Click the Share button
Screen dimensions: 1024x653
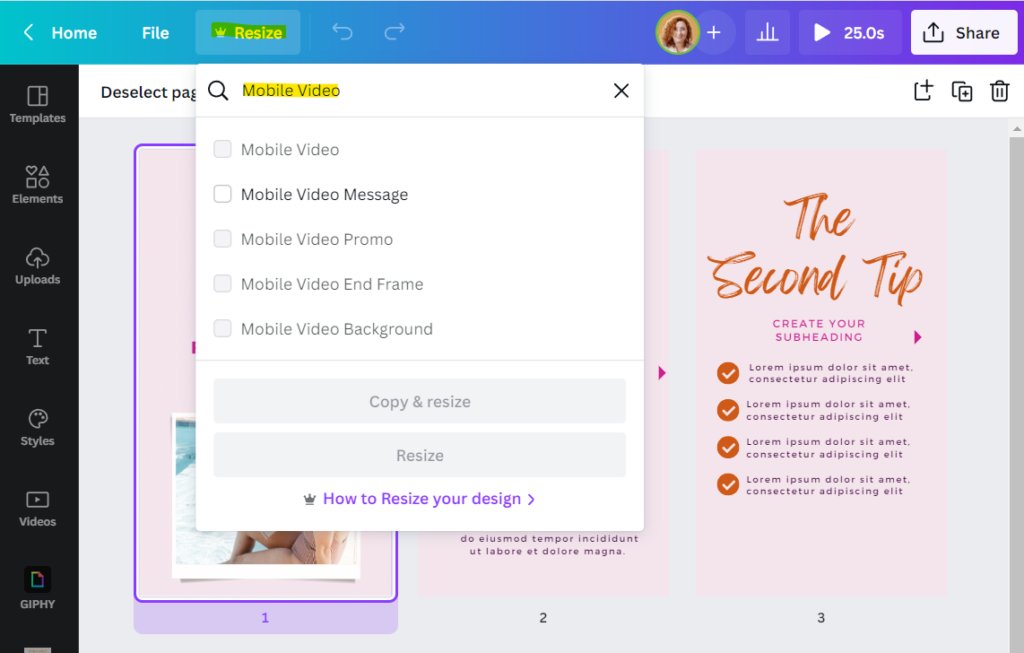963,32
